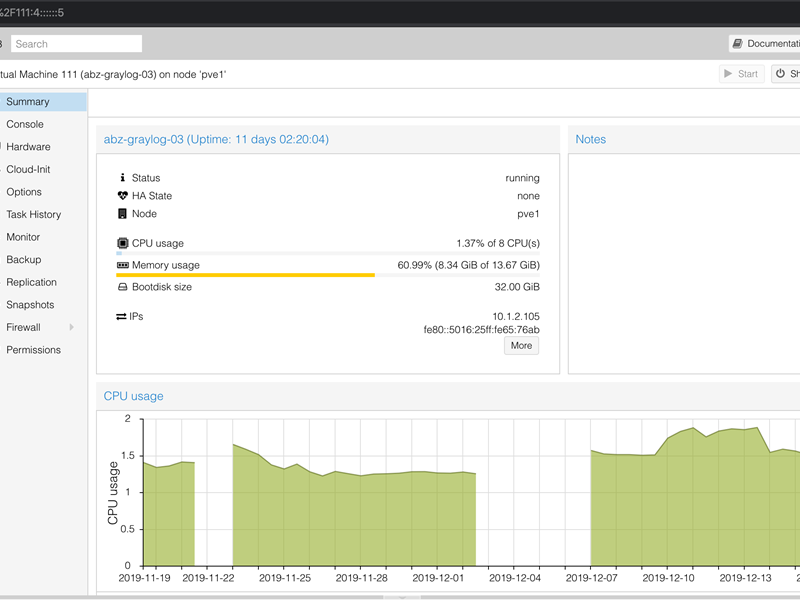Click the Bootdisk size drive icon

point(122,287)
